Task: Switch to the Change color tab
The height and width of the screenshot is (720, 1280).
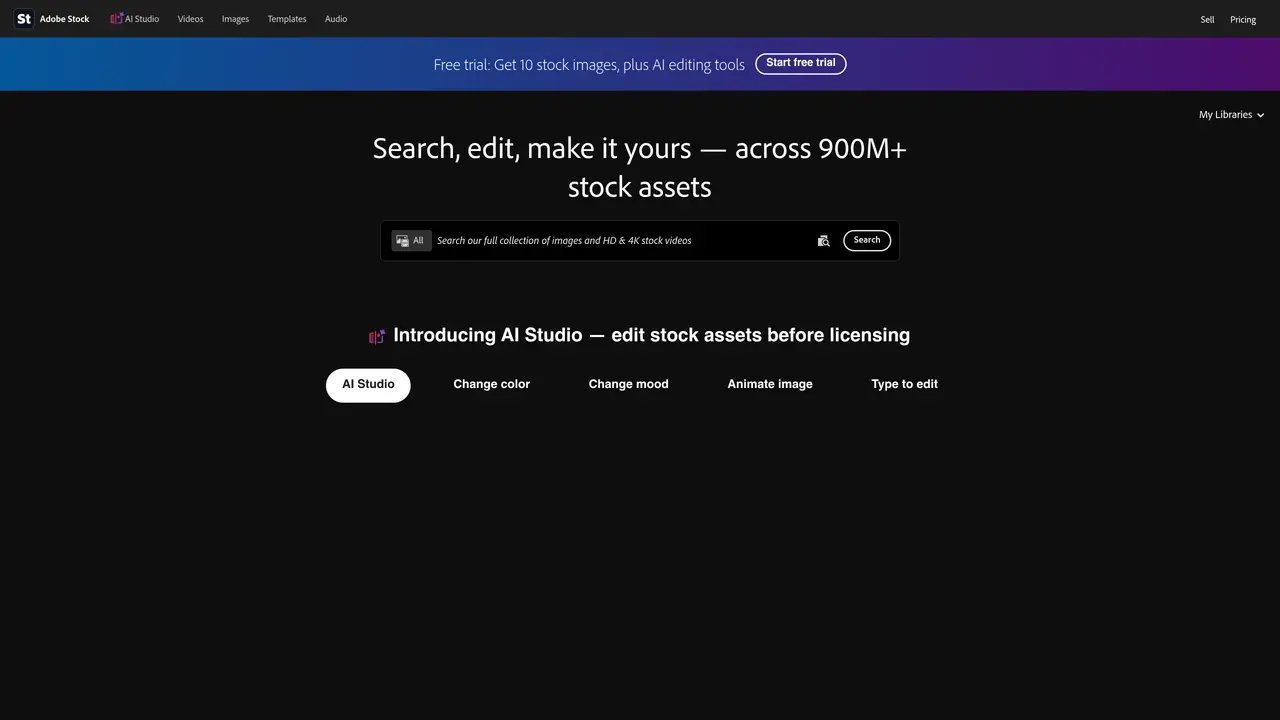Action: pos(492,385)
